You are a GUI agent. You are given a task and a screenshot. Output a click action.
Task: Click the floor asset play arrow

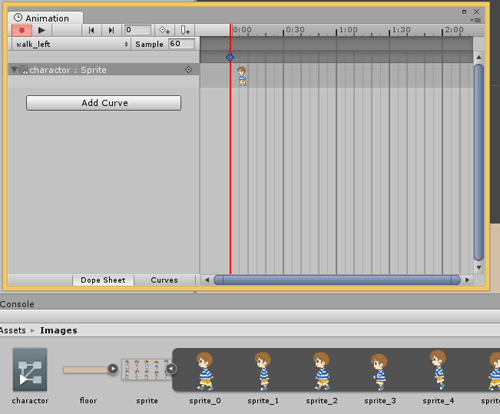[x=113, y=369]
